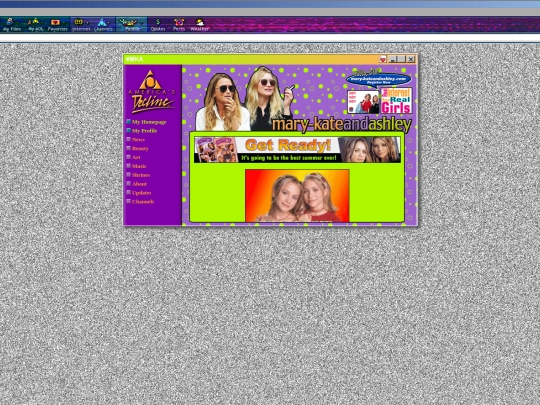540x405 pixels.
Task: Open the Music sidebar link
Action: [x=139, y=166]
